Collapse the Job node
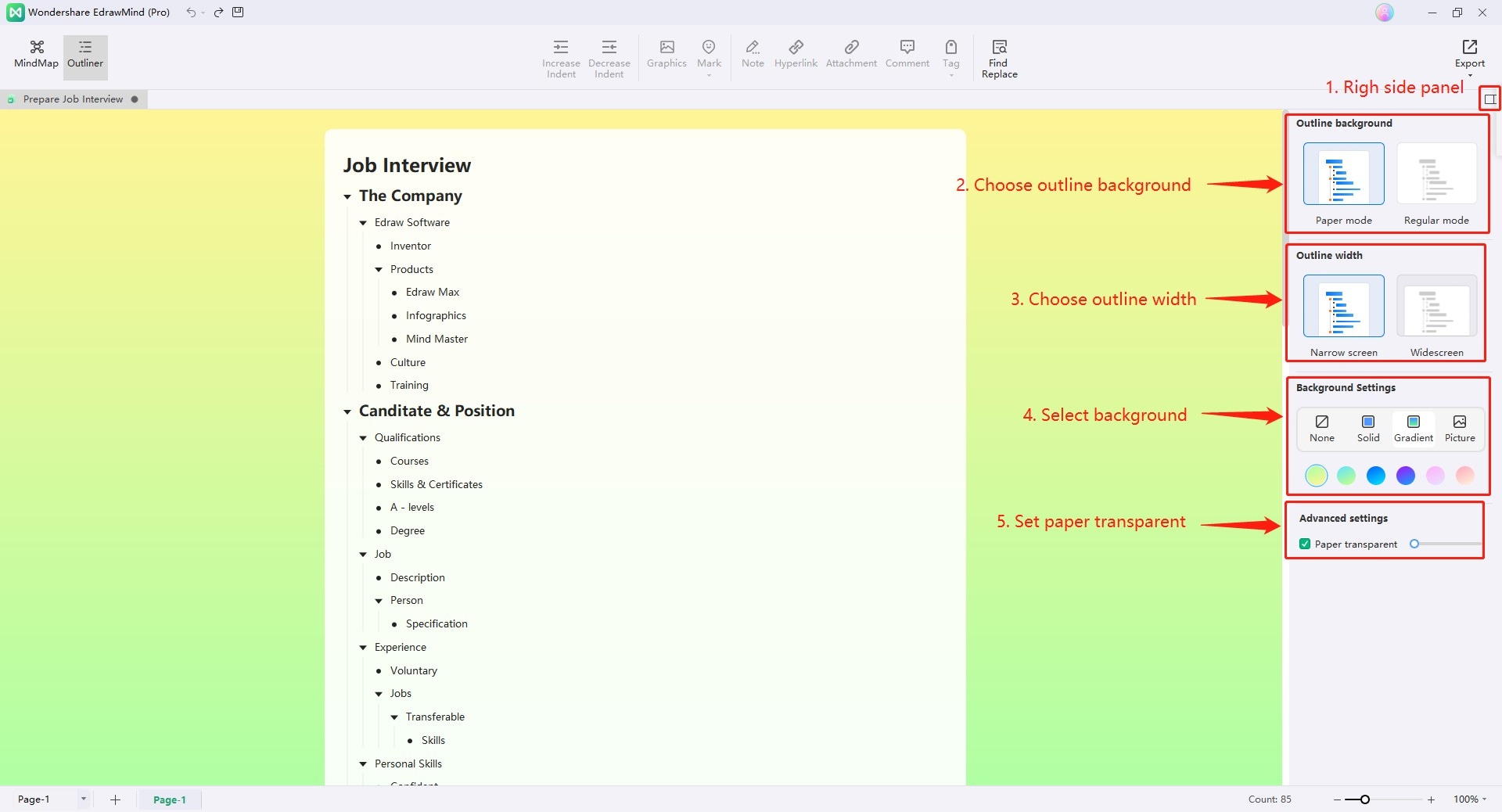 point(363,555)
